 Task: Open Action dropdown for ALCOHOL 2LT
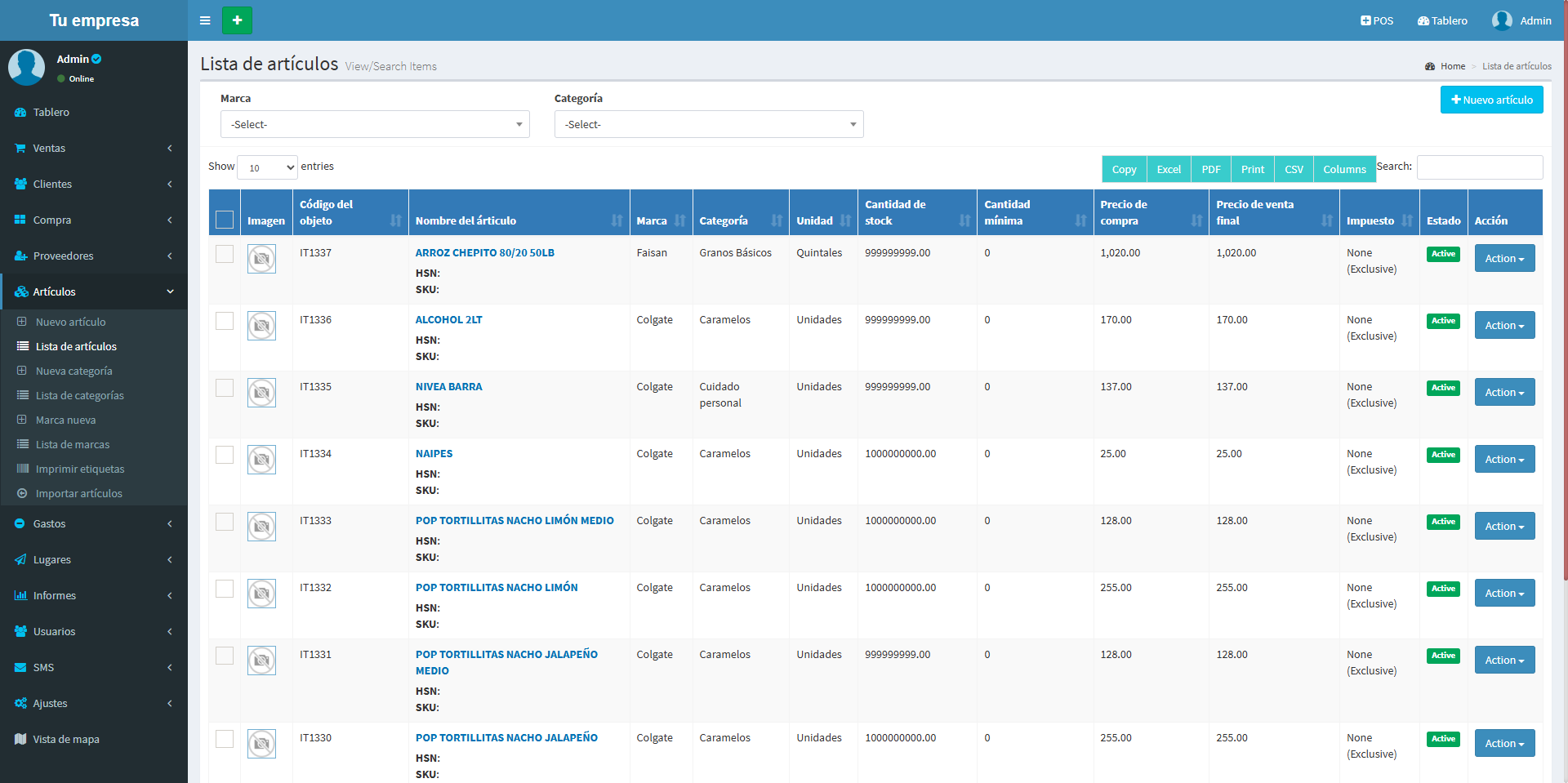pos(1504,326)
